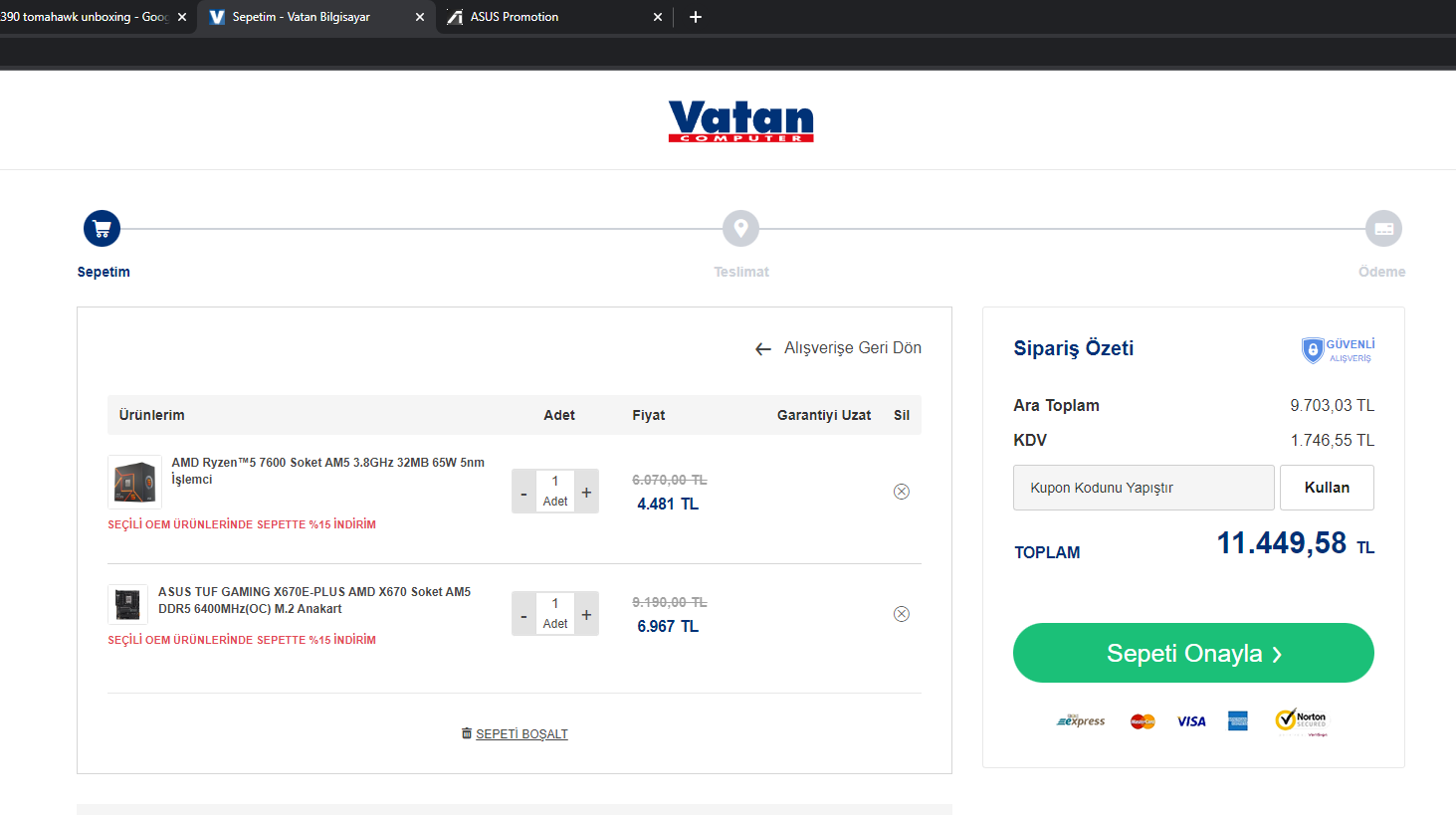Viewport: 1456px width, 815px height.
Task: Click the trash icon beside Sepeti Boşalt
Action: (467, 733)
